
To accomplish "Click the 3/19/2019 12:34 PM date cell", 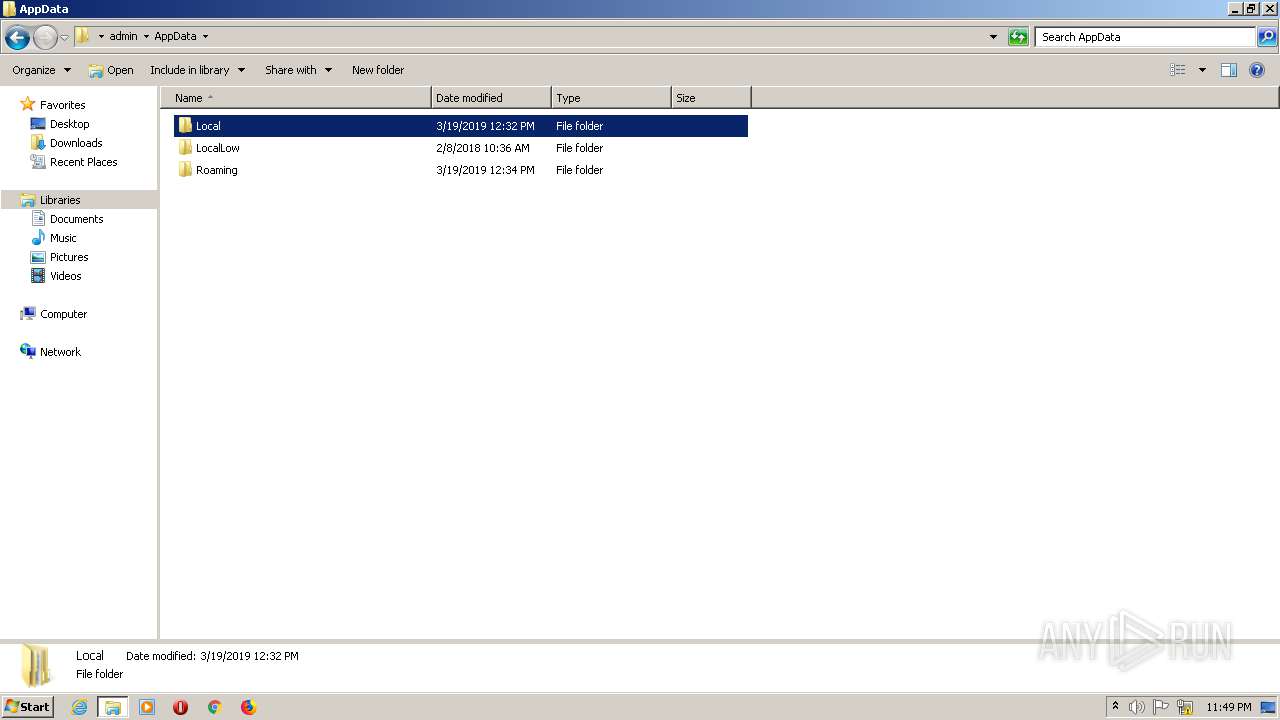I will coord(485,170).
